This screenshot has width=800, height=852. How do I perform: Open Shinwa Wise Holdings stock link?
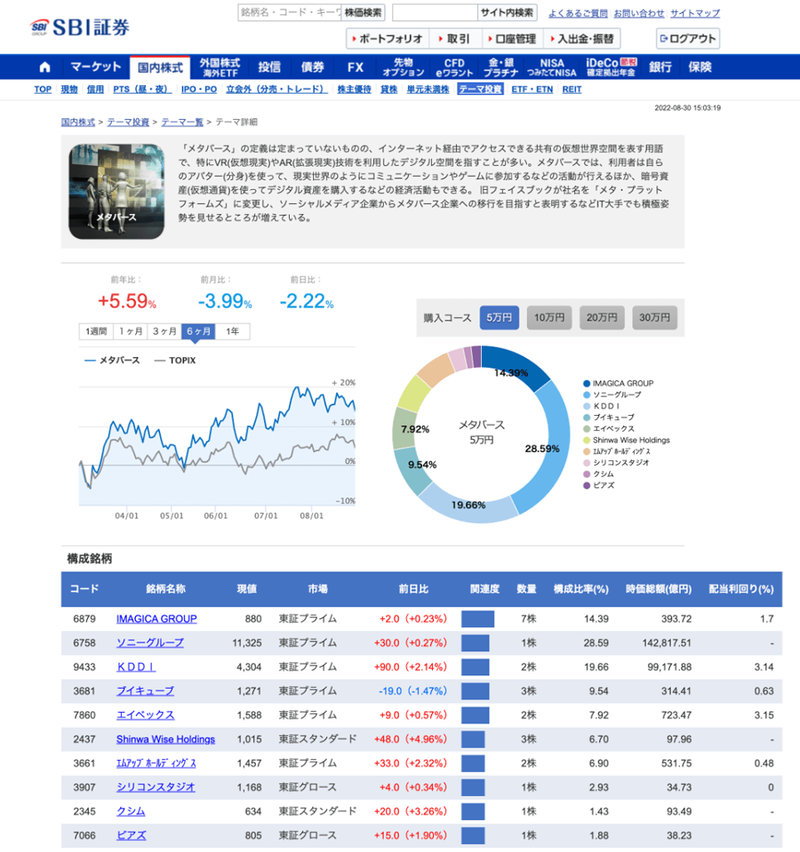click(x=166, y=740)
